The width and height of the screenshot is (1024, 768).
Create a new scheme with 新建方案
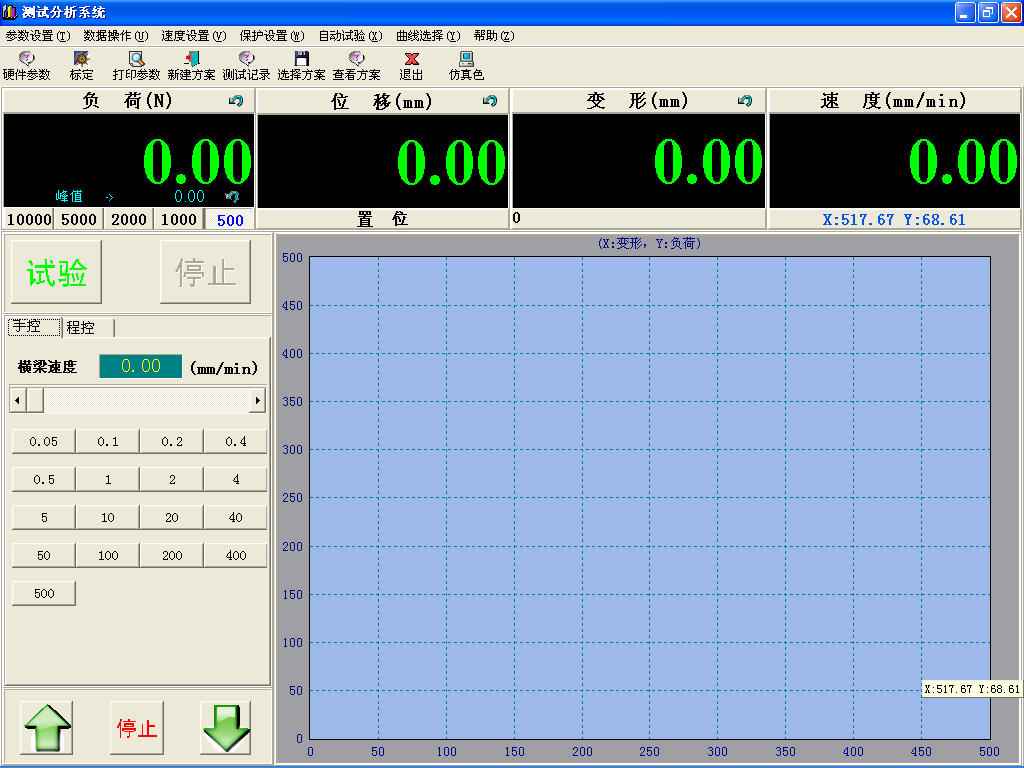[x=191, y=66]
